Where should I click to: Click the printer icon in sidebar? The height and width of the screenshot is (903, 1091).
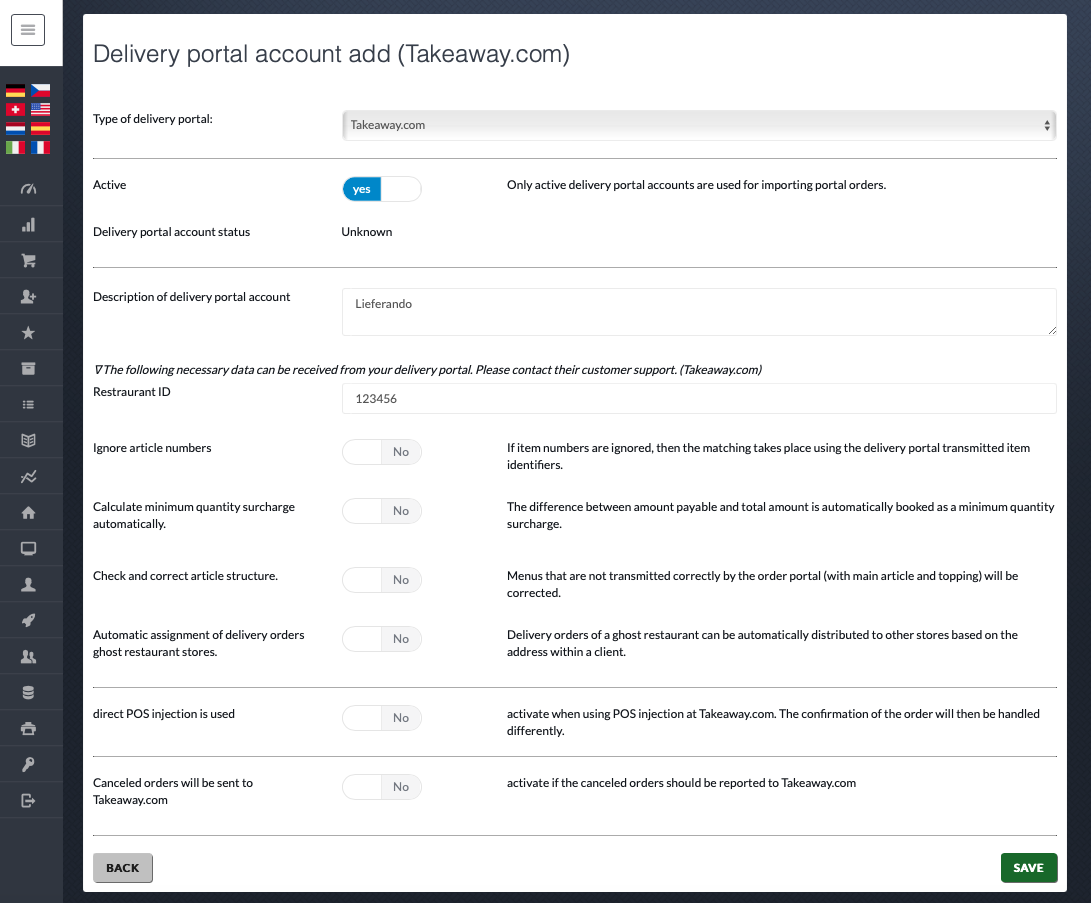[x=28, y=728]
